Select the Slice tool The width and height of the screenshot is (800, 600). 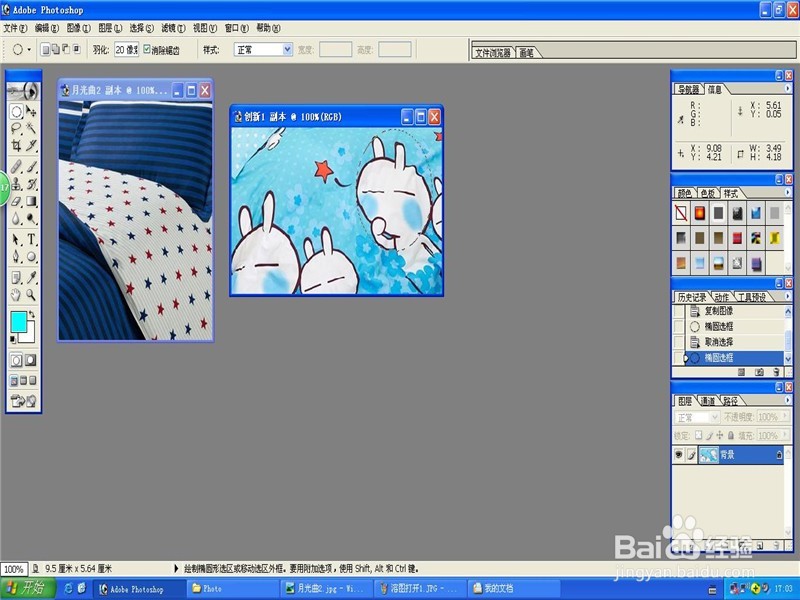tap(31, 145)
